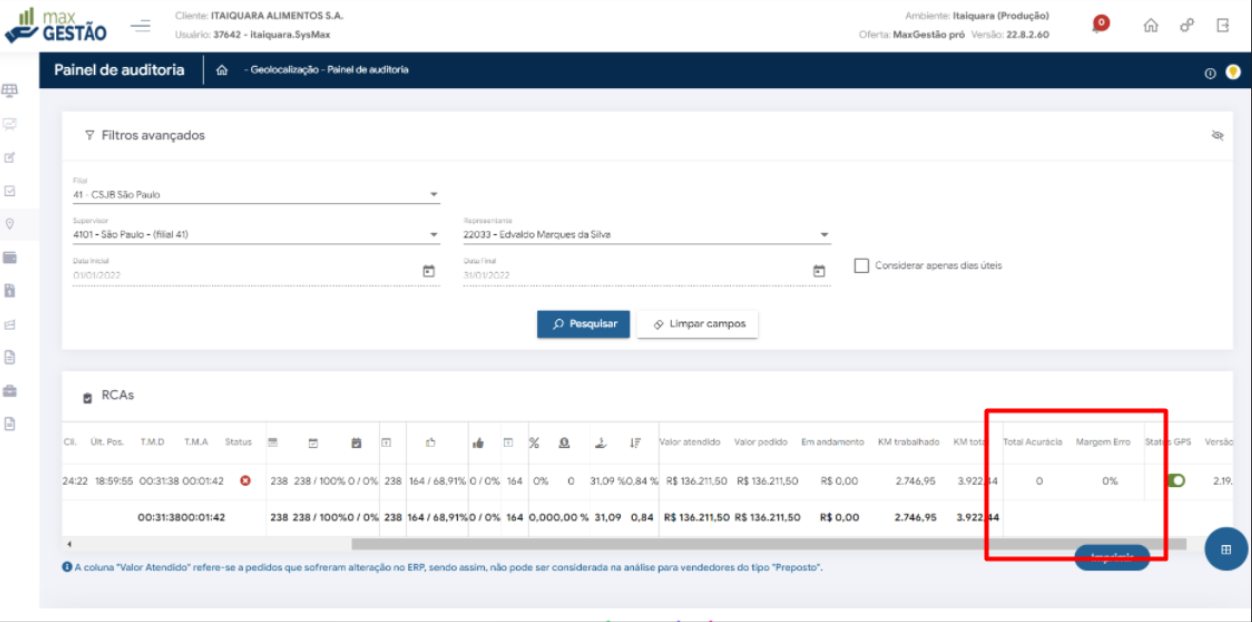Click the thumbs-up outline column header icon
Image resolution: width=1252 pixels, height=622 pixels.
click(431, 442)
